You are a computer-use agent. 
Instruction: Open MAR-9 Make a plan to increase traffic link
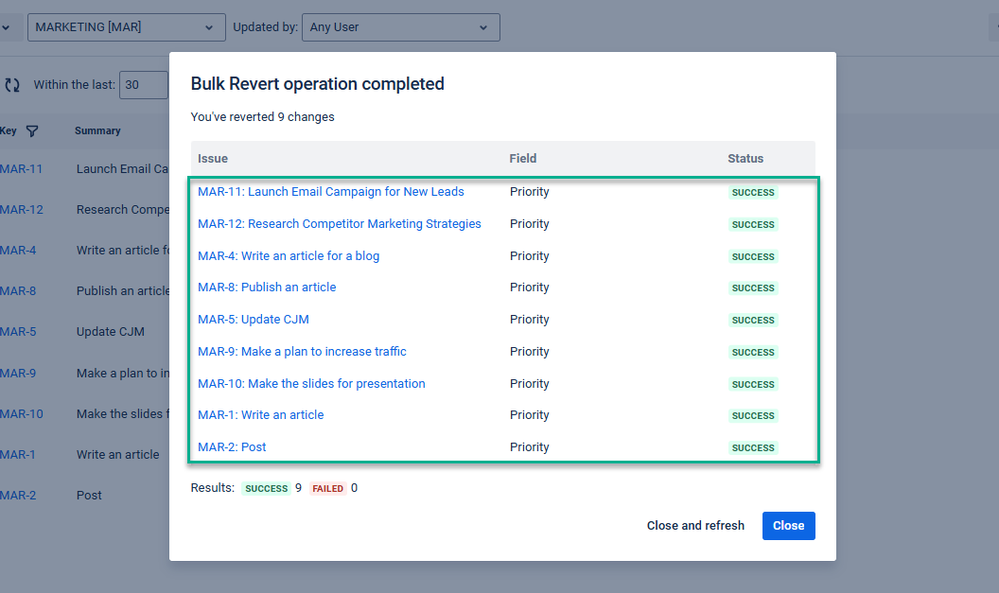point(301,352)
